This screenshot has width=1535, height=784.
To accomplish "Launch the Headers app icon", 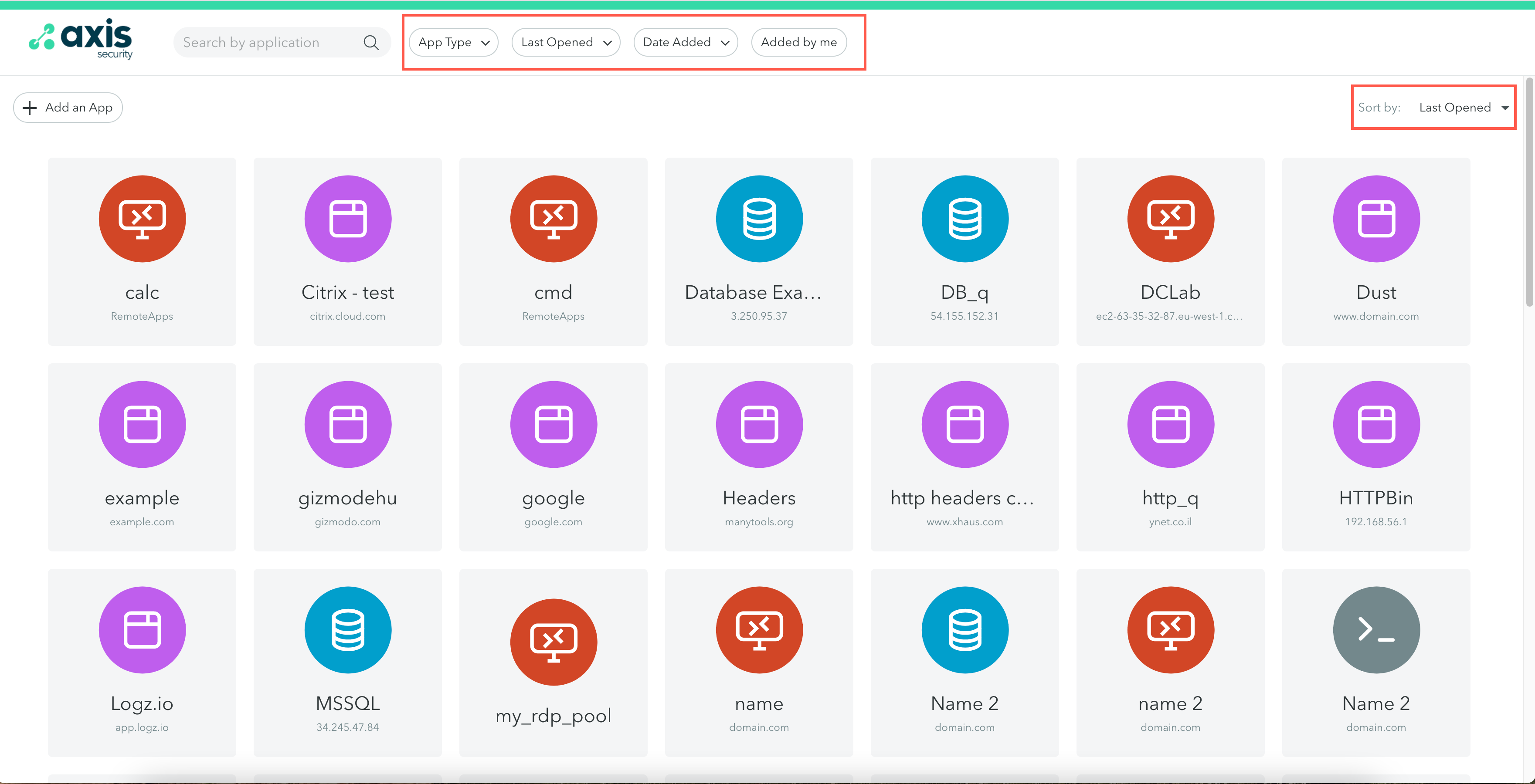I will tap(759, 424).
